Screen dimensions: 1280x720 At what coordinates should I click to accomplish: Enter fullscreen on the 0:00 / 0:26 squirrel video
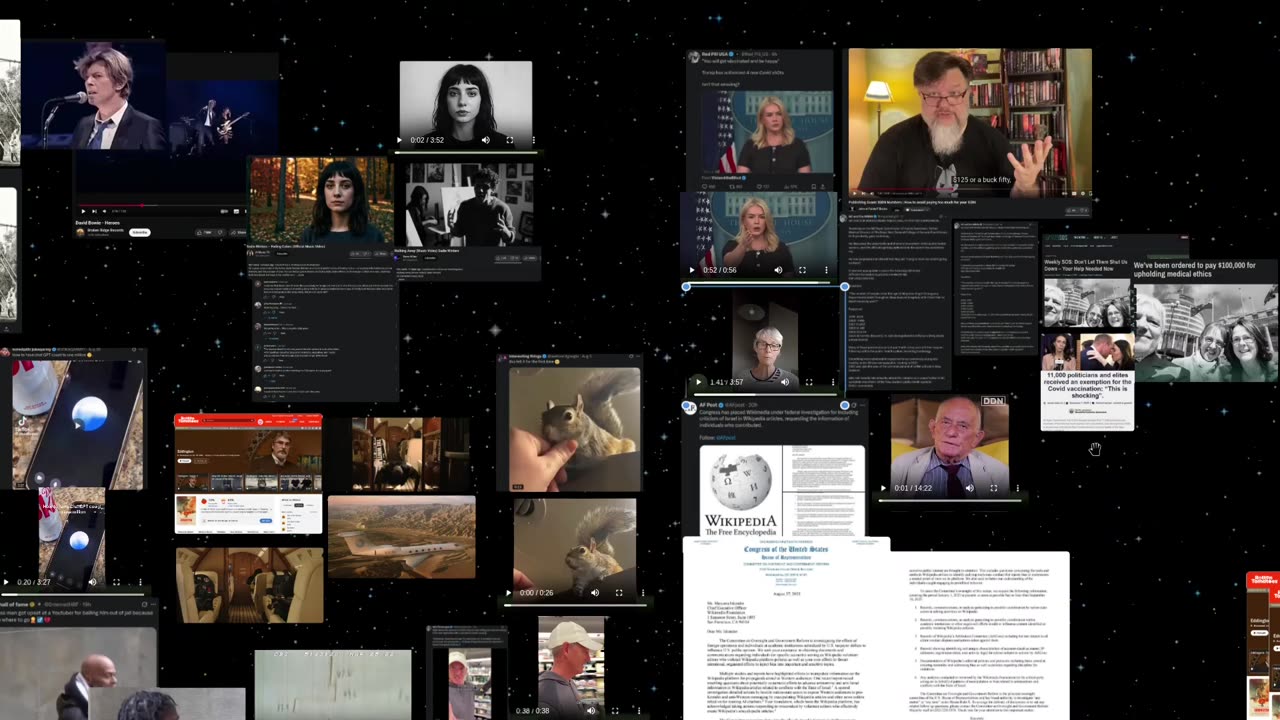pos(618,592)
